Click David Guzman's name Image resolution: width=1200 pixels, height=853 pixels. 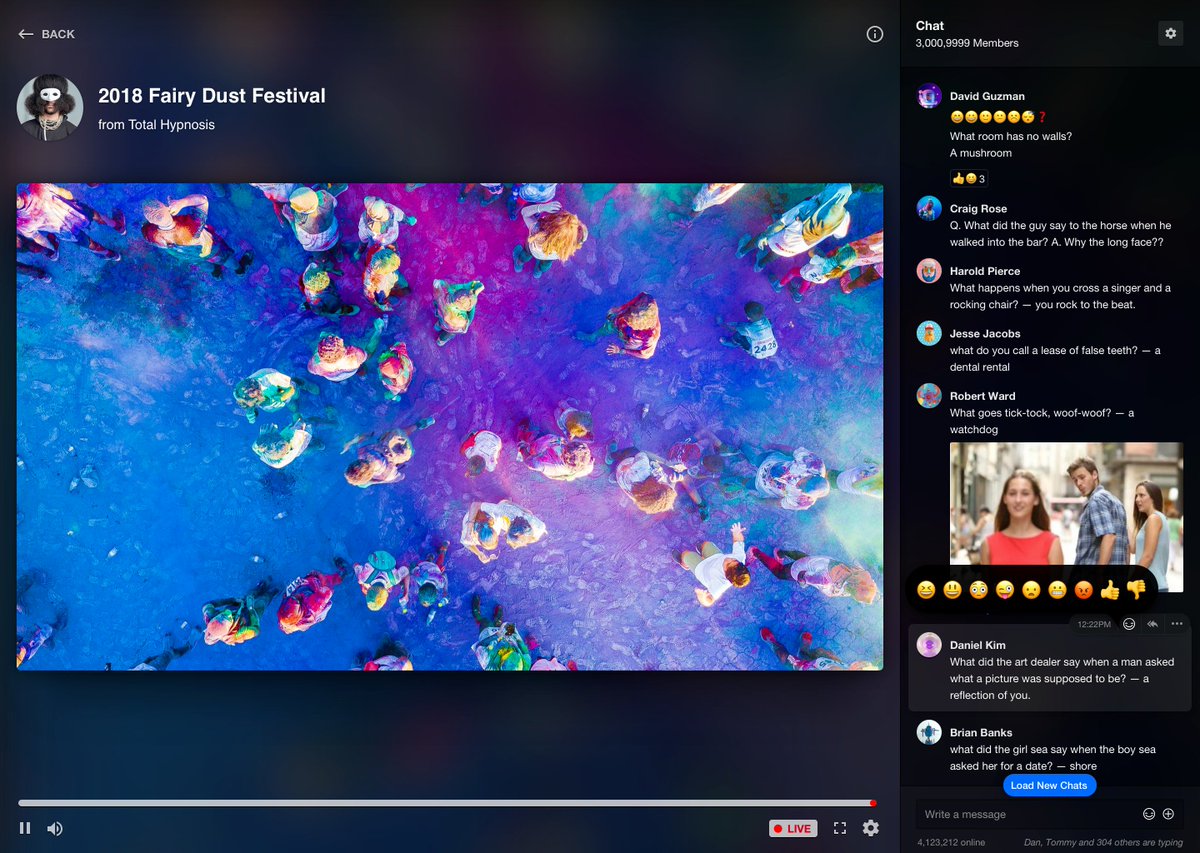pyautogui.click(x=987, y=96)
